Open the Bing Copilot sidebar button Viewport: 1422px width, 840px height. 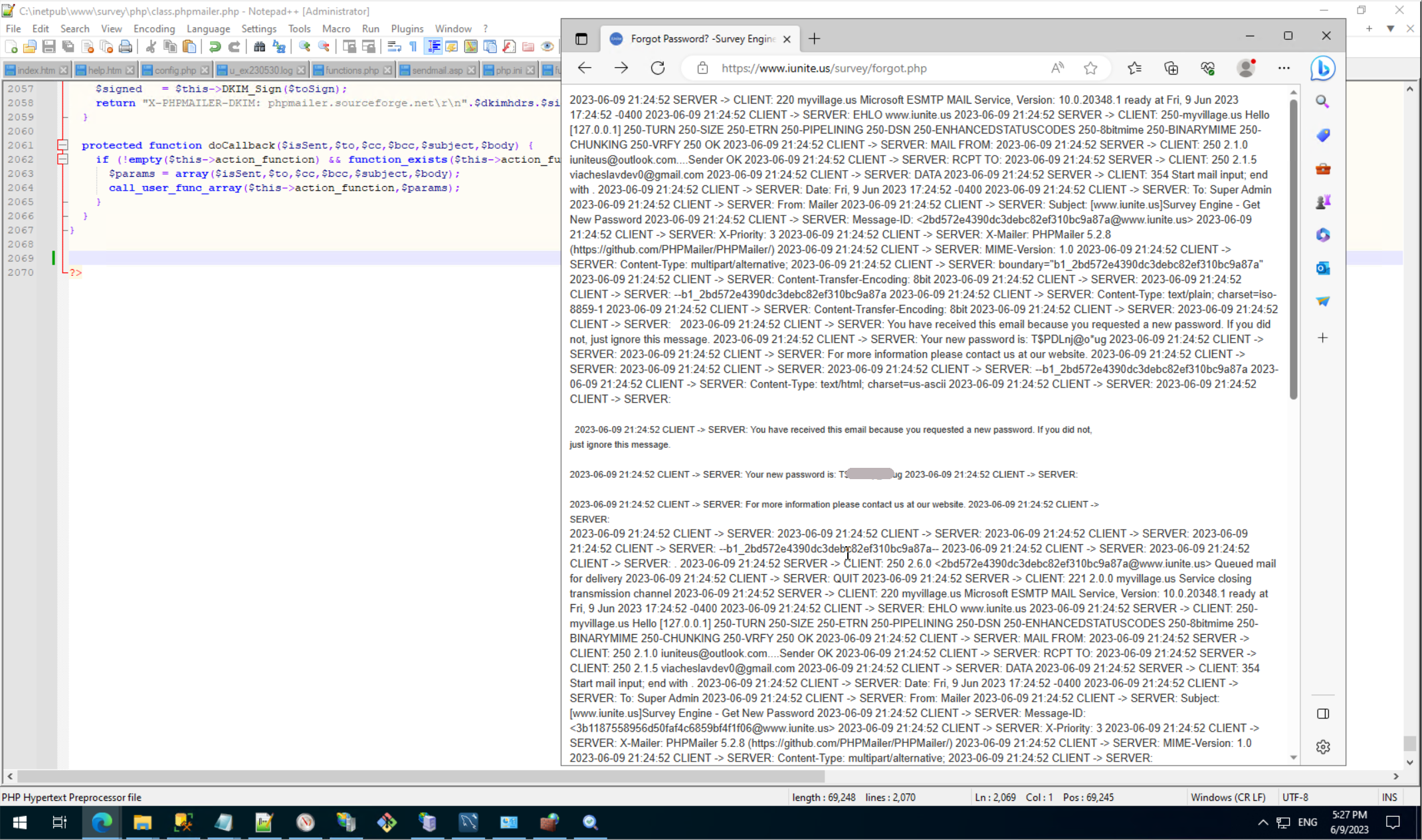pyautogui.click(x=1322, y=68)
